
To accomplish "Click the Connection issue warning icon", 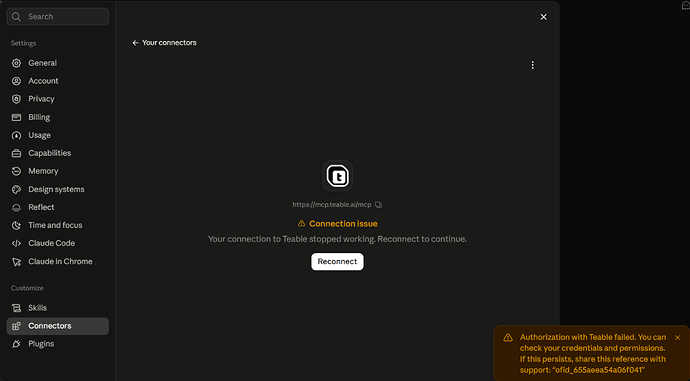I will click(301, 223).
